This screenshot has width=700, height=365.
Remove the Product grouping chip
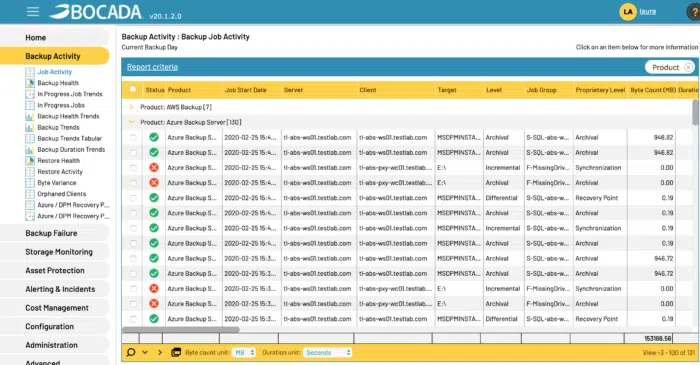[688, 67]
